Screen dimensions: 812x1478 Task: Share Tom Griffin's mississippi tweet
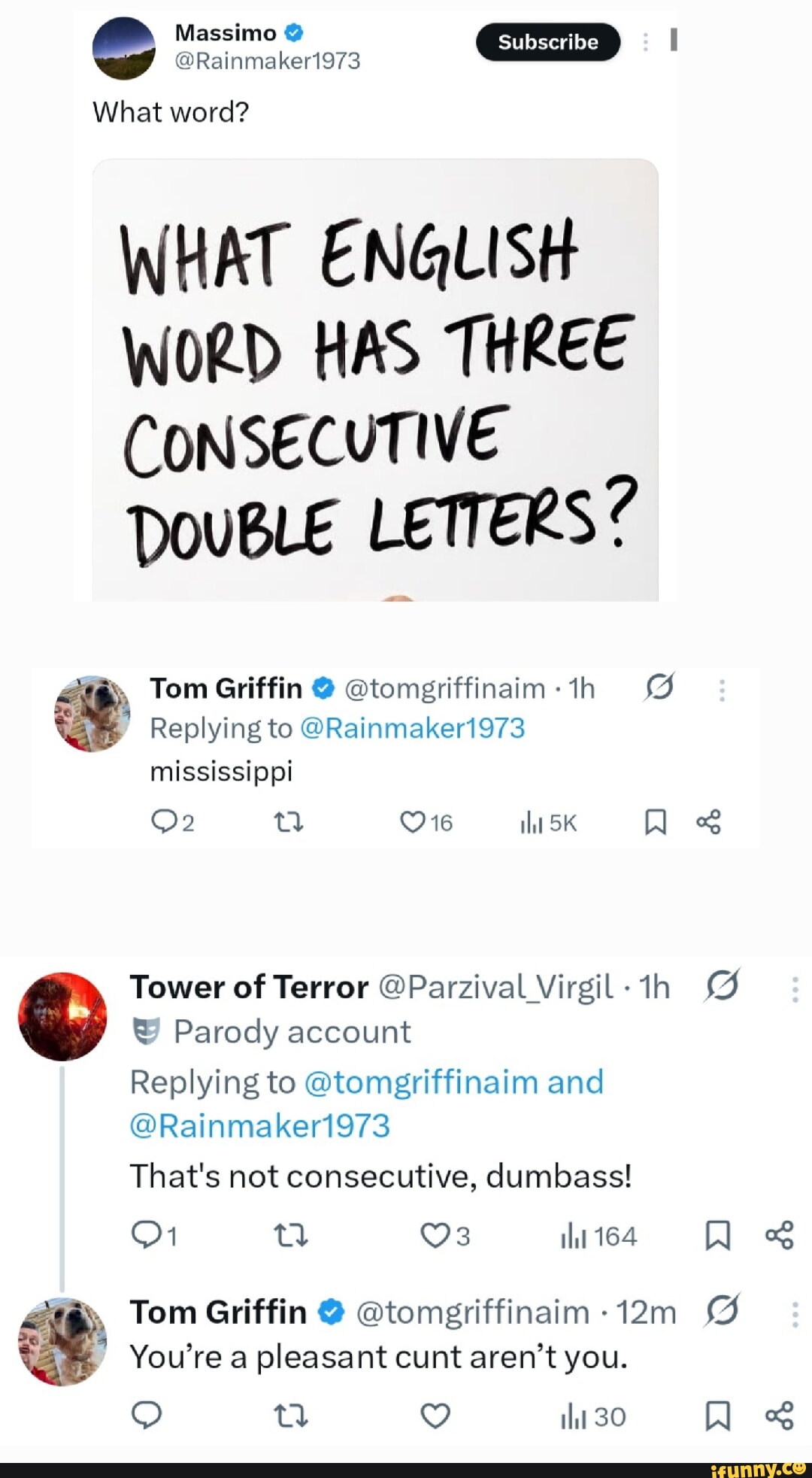point(708,822)
